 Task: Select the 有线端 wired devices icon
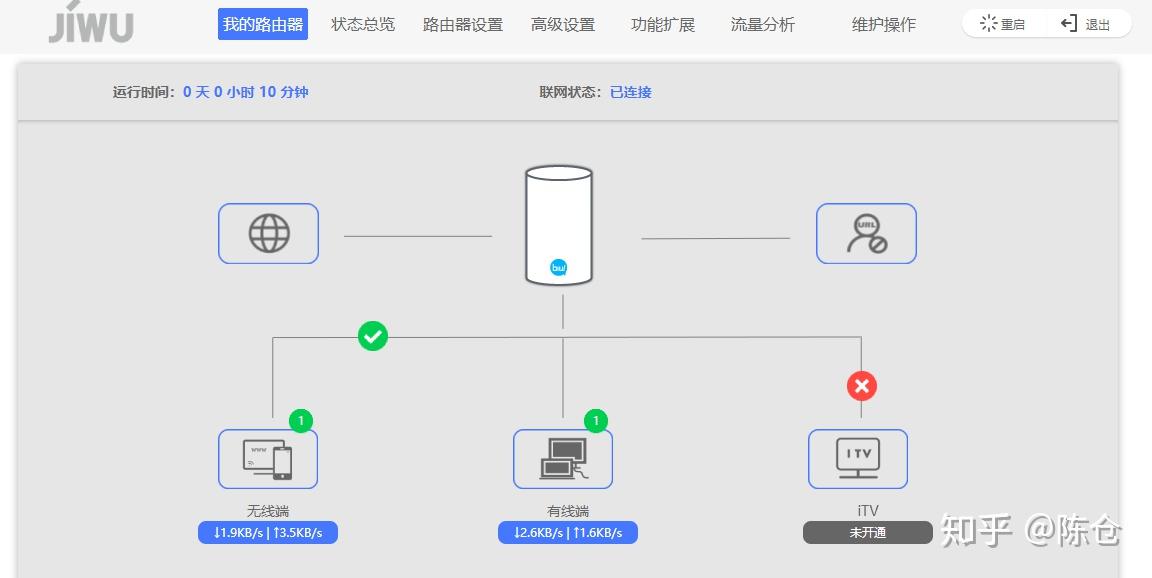click(562, 458)
